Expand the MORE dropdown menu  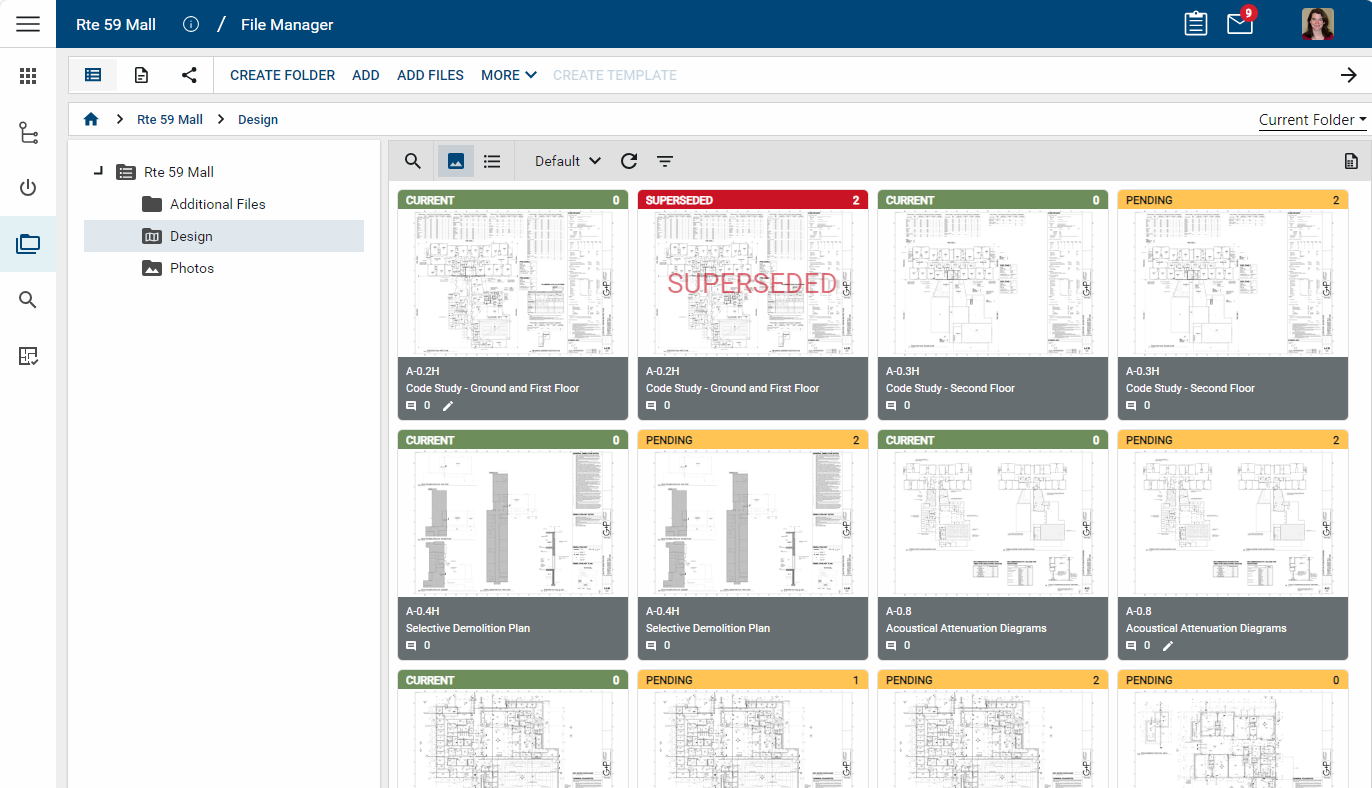tap(508, 75)
